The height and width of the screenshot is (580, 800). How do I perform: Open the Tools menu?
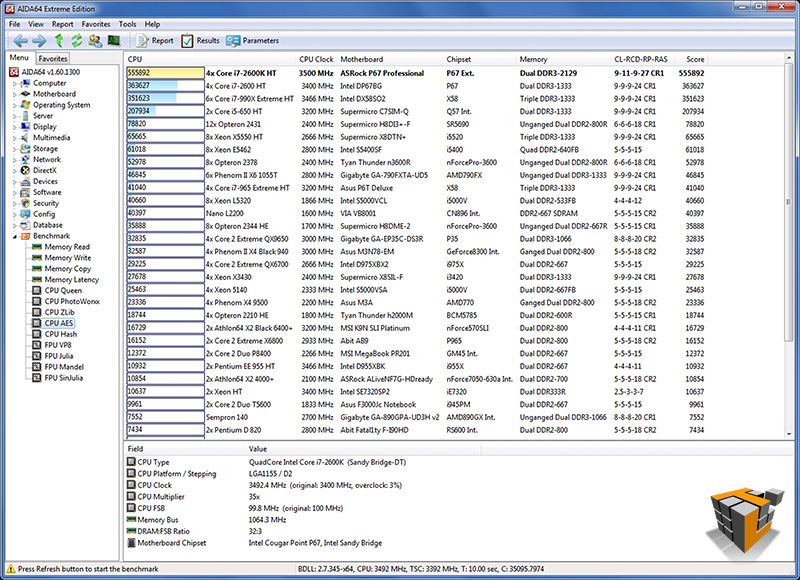pyautogui.click(x=127, y=24)
